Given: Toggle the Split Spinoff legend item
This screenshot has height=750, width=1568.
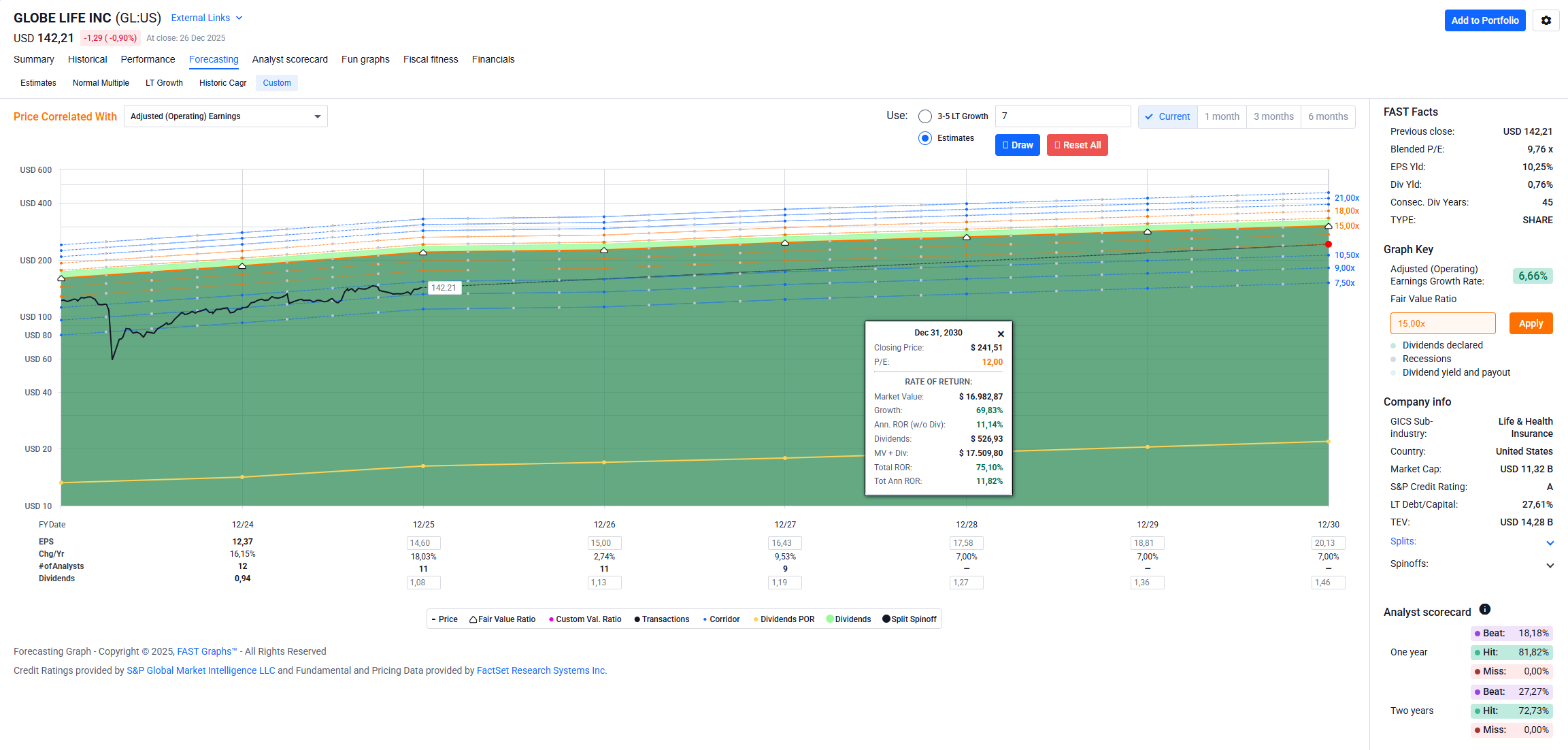Looking at the screenshot, I should [x=909, y=619].
